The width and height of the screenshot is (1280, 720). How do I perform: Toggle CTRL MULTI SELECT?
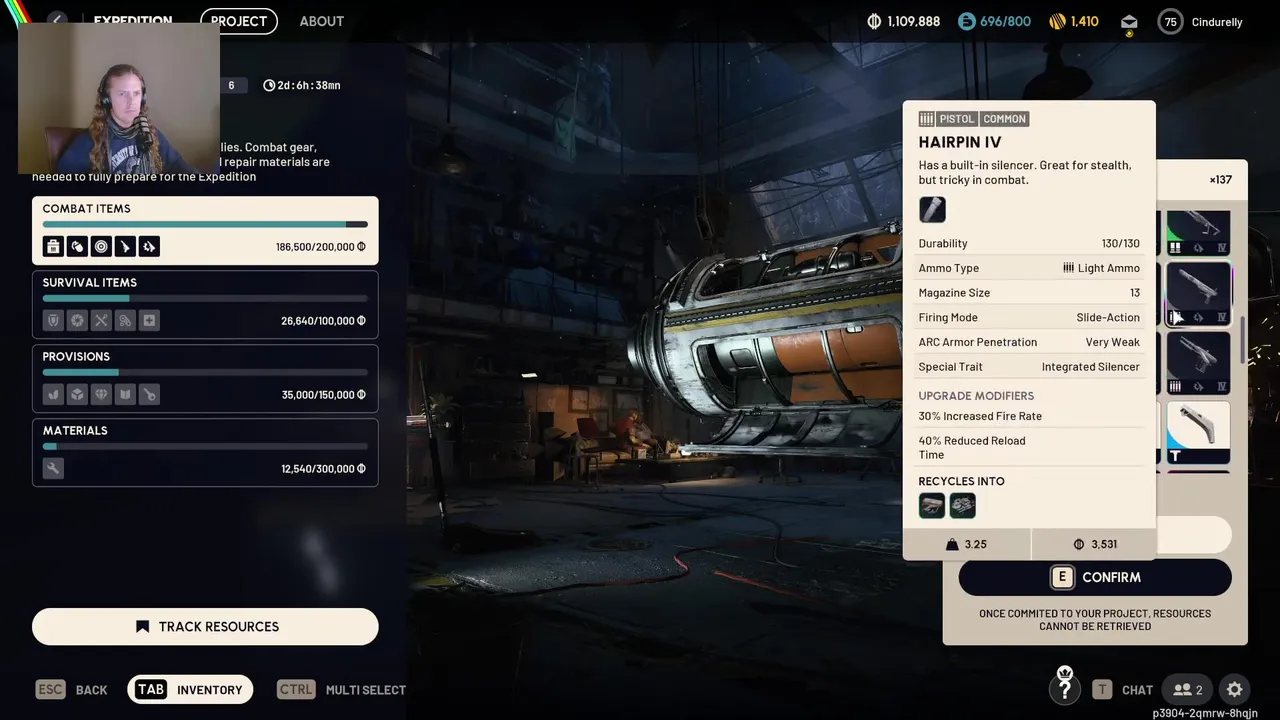point(341,690)
